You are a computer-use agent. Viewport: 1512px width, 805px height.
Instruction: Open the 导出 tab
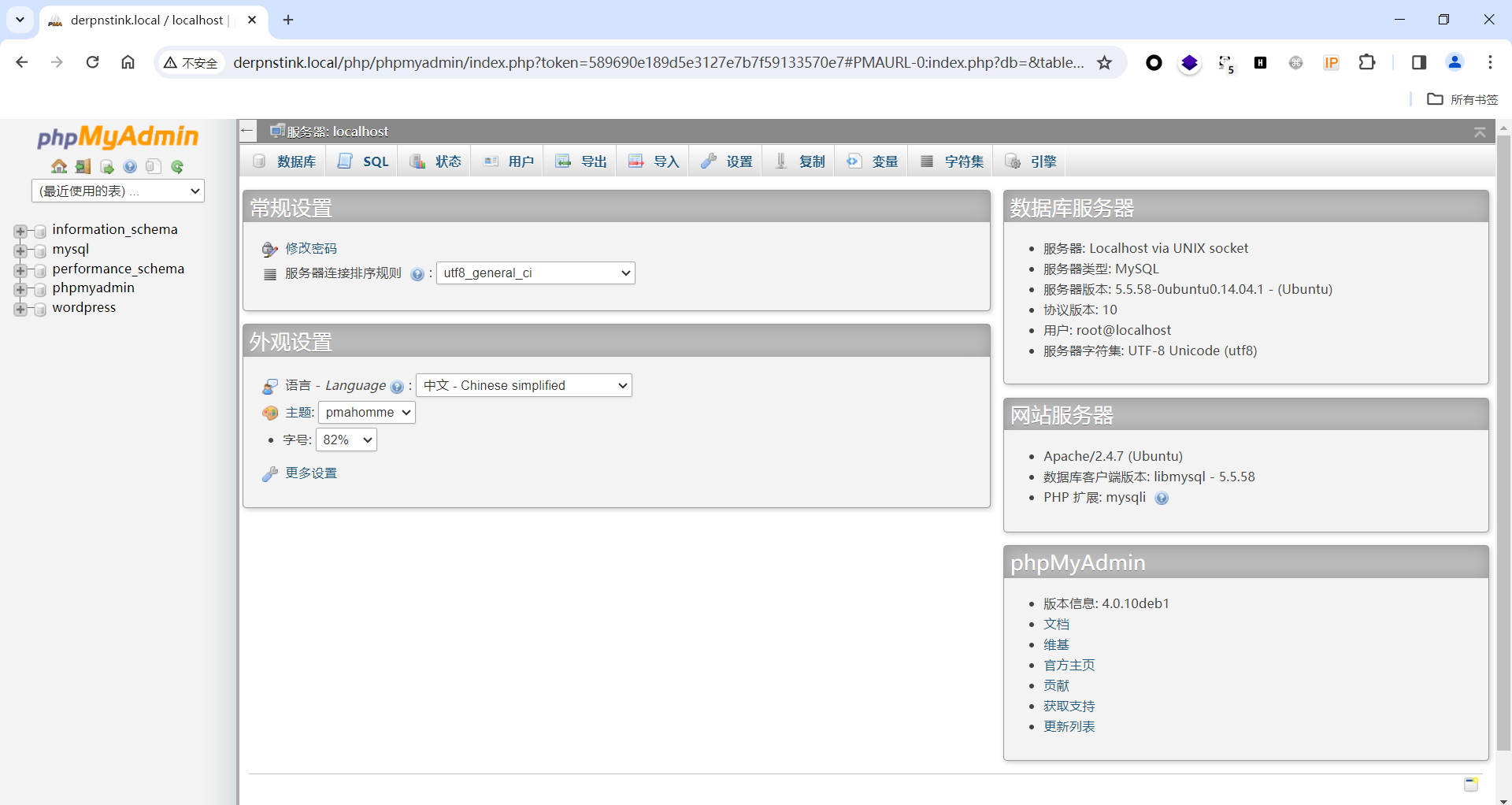581,161
